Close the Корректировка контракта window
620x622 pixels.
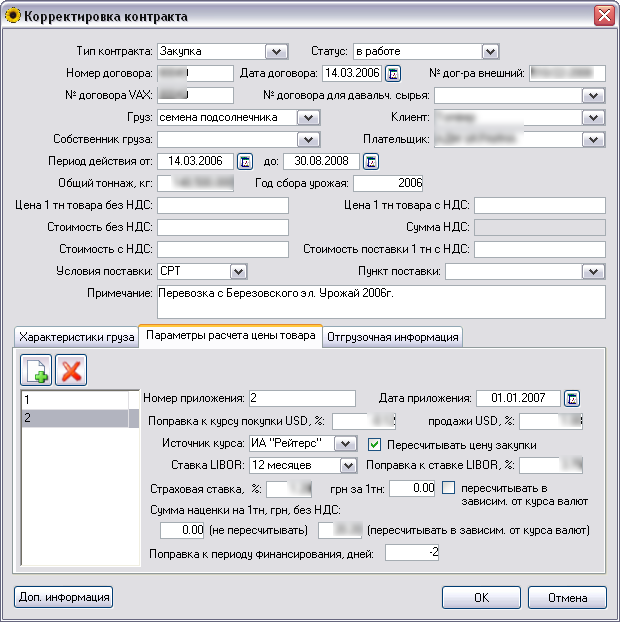(x=604, y=16)
